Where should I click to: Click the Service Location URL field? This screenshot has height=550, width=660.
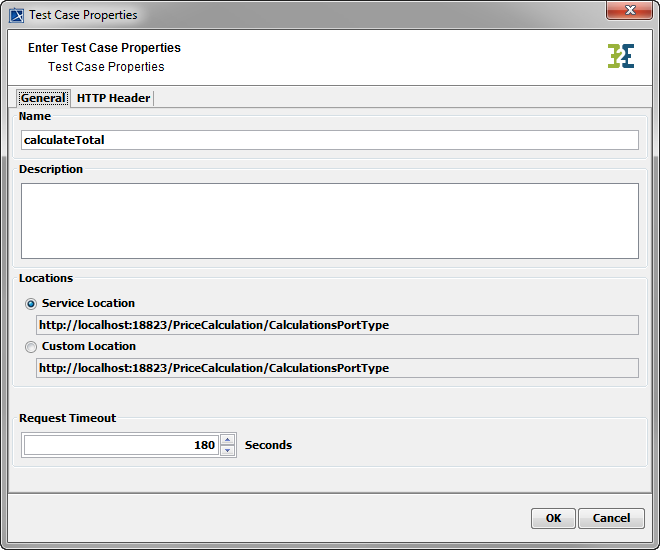pyautogui.click(x=337, y=325)
